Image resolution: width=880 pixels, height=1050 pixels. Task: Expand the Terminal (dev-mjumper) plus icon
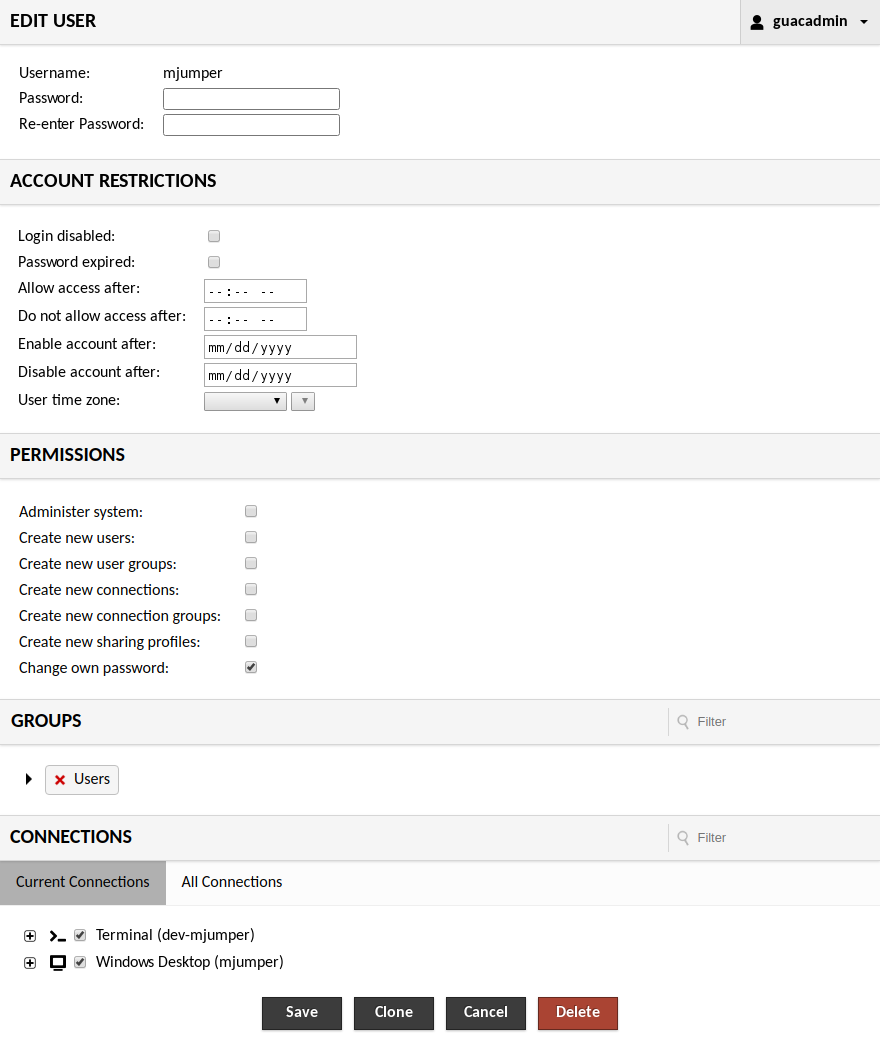[x=30, y=936]
